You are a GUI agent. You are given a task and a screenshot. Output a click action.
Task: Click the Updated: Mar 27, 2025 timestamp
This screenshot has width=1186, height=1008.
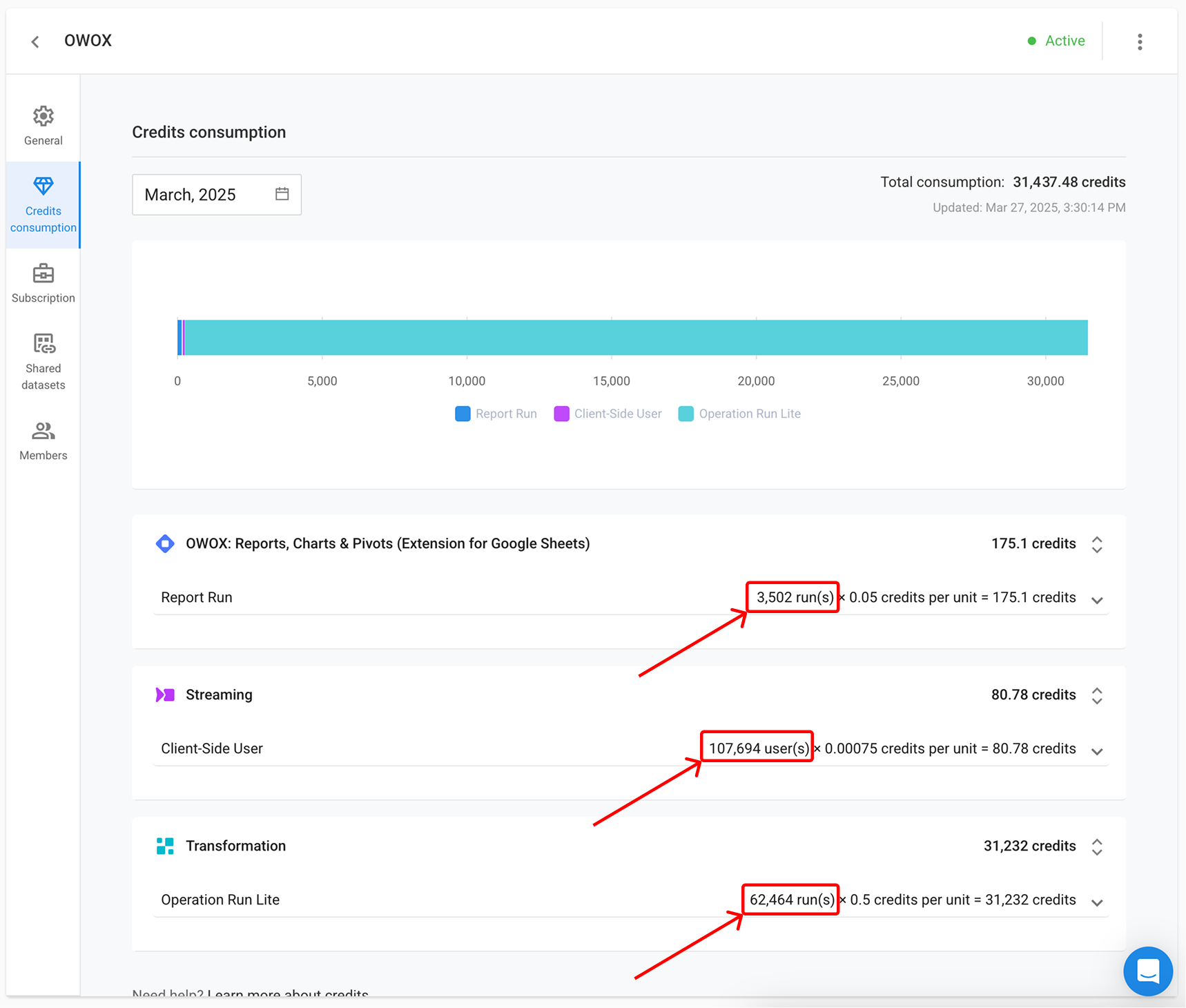pyautogui.click(x=1029, y=208)
